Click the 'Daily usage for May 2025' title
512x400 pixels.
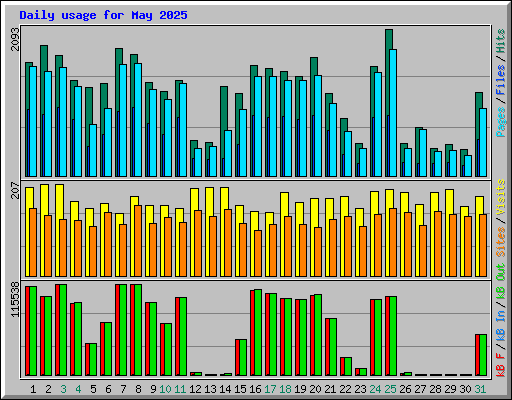[103, 15]
